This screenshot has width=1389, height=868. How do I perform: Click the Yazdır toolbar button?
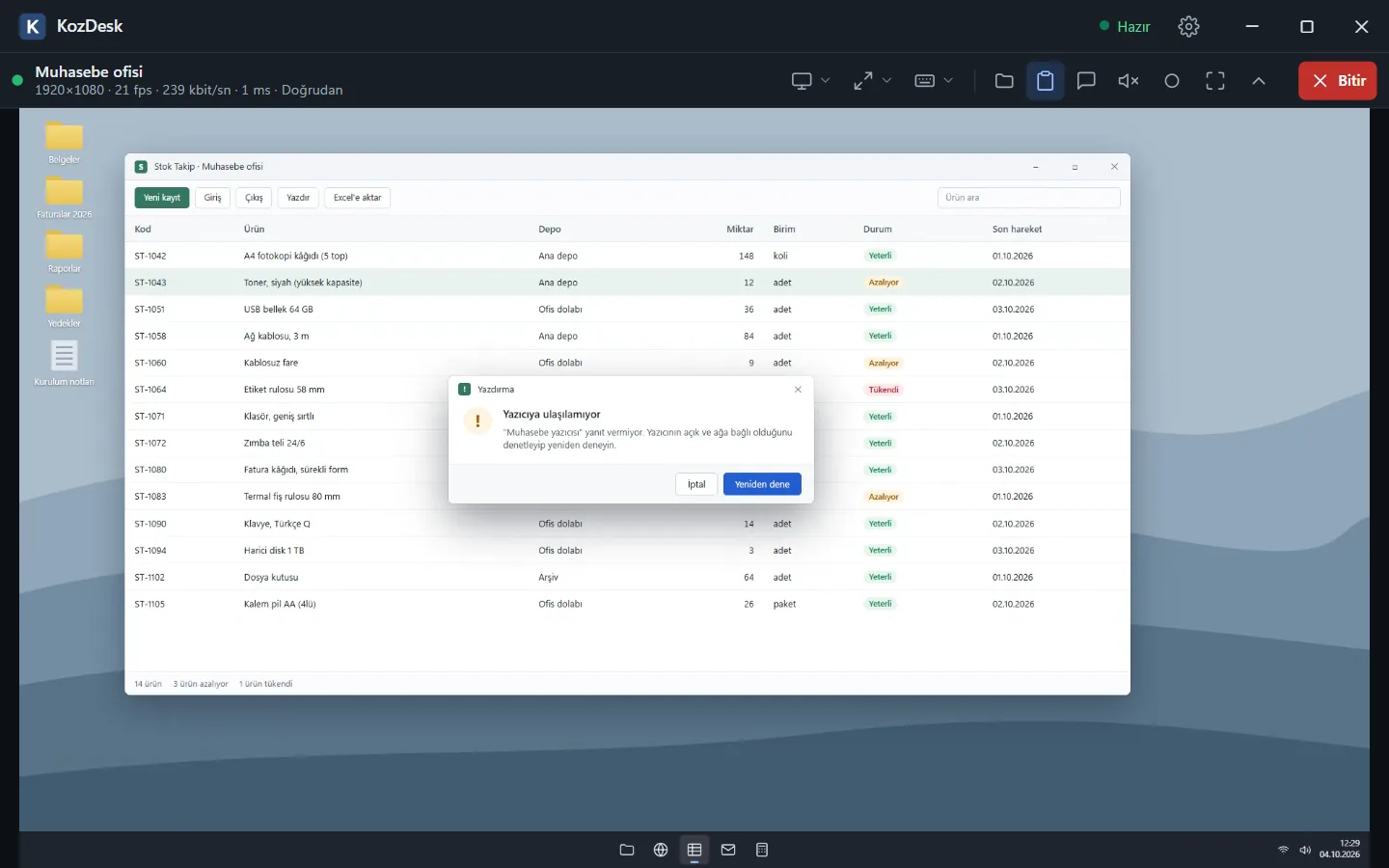[298, 198]
